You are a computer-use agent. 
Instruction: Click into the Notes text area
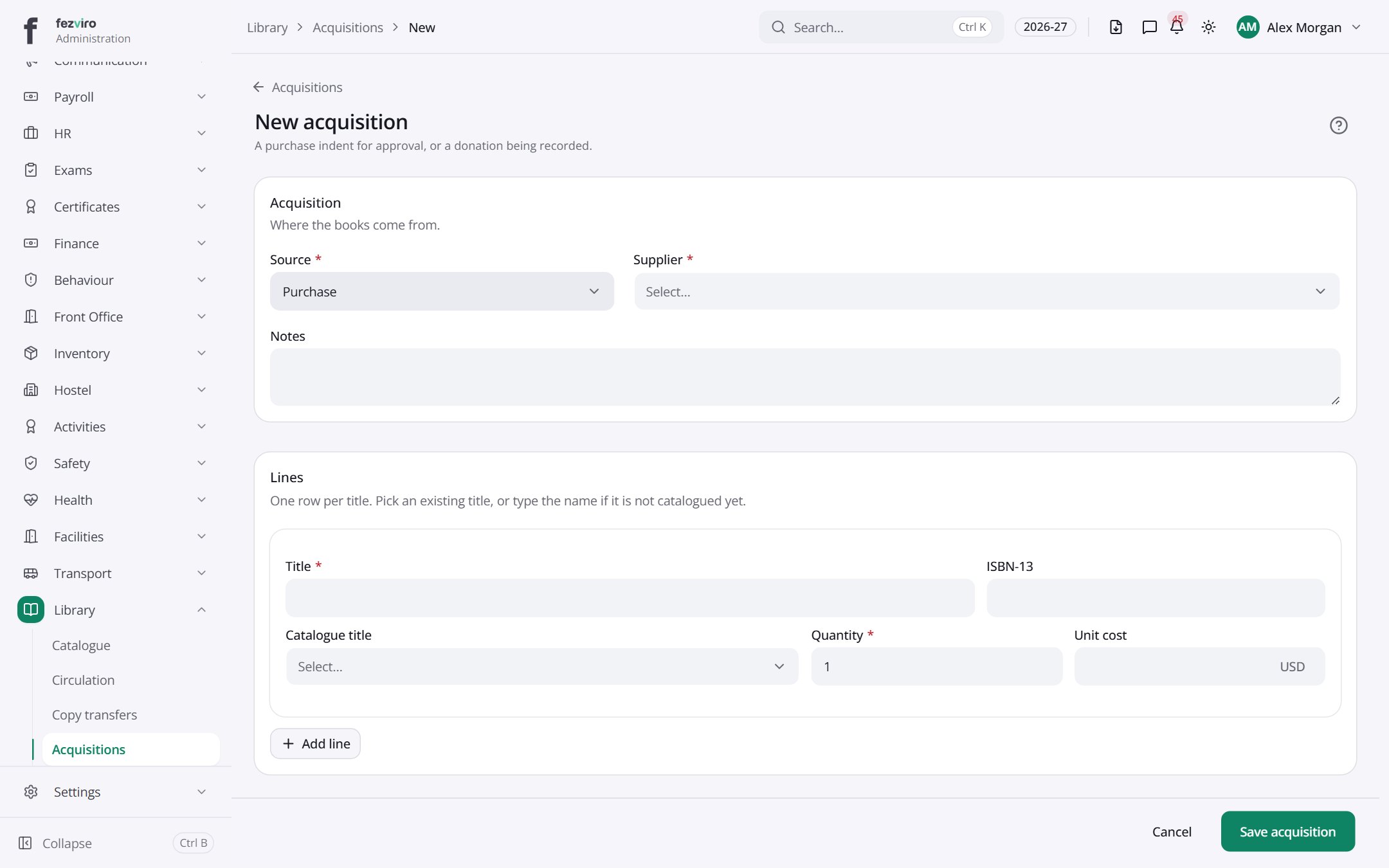click(805, 377)
